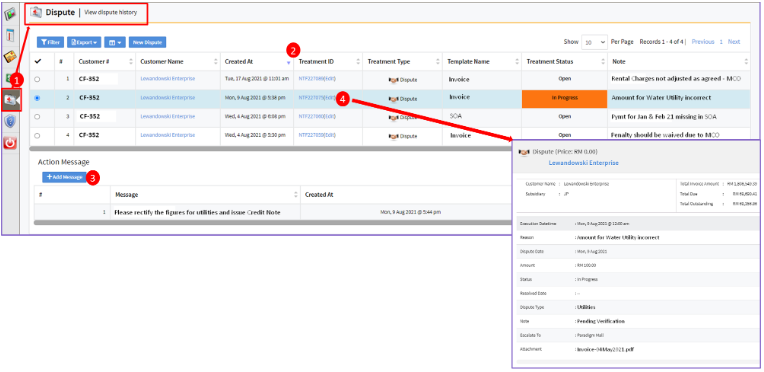This screenshot has width=764, height=372.
Task: Click the horizontal scrollbar under dispute table
Action: 270,147
